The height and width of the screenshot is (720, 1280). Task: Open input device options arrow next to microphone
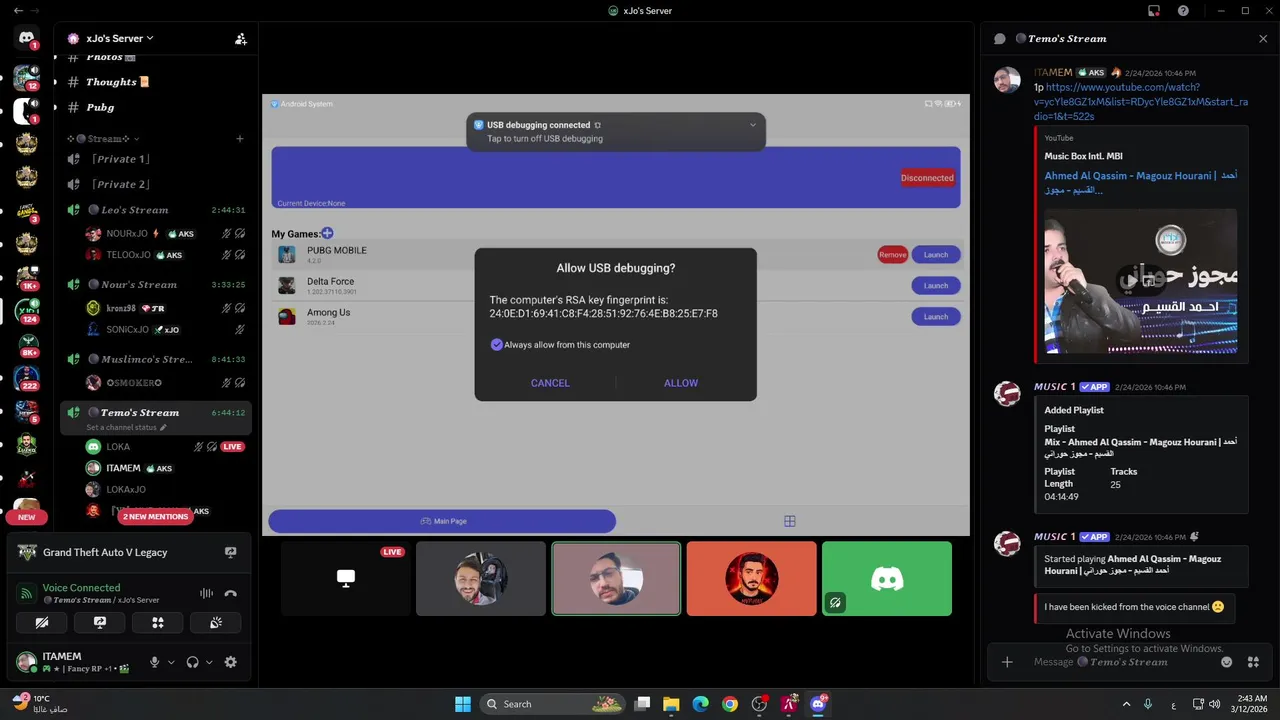[x=171, y=662]
